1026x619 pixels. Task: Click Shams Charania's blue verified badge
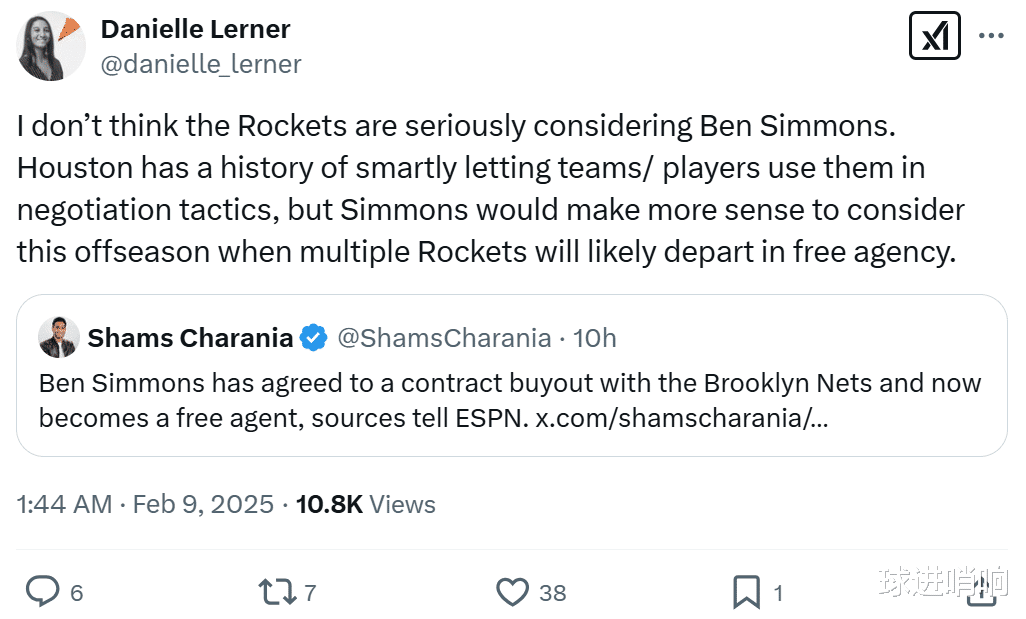[314, 338]
